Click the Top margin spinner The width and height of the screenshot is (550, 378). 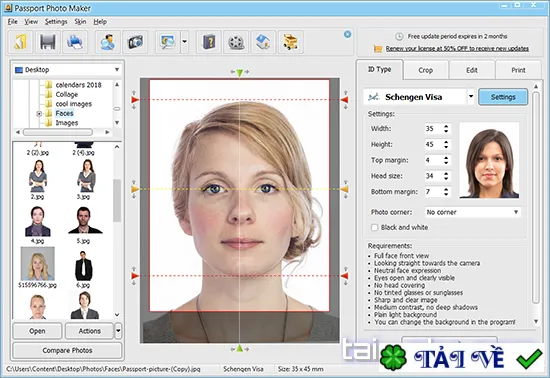coord(446,160)
